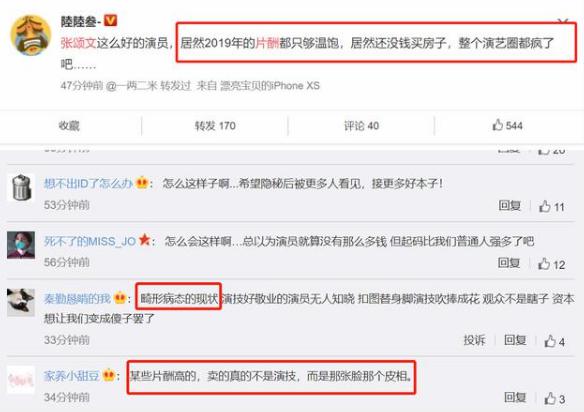Screen dimensions: 584x412
Task: Like the comment with 3 likes
Action: (x=555, y=399)
